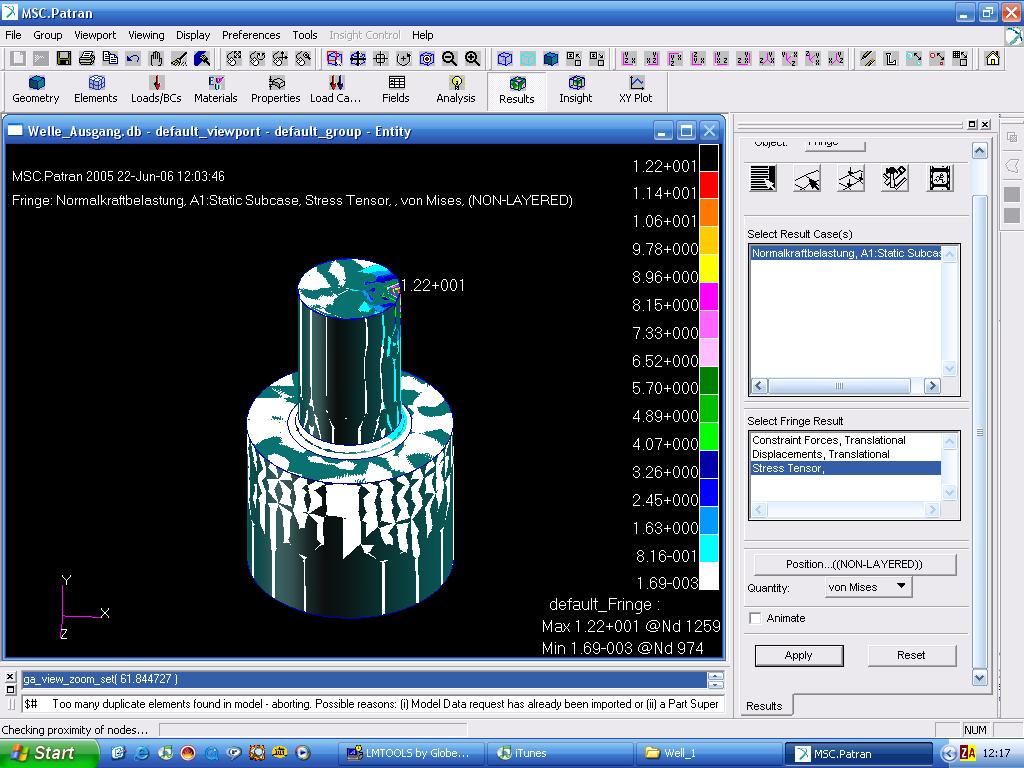Viewport: 1024px width, 768px height.
Task: Open the File menu
Action: [x=13, y=35]
